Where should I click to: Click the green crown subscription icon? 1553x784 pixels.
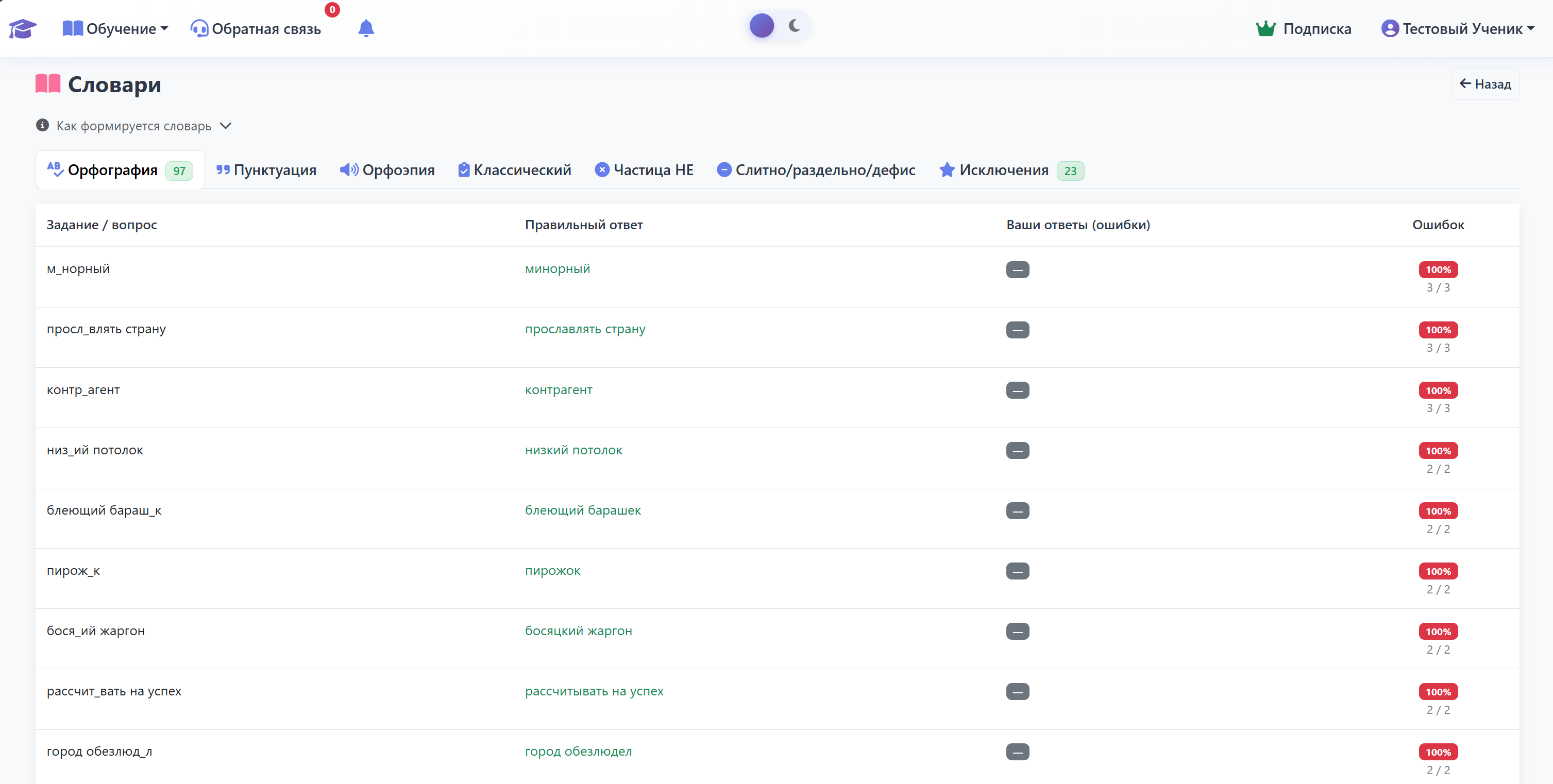1265,28
